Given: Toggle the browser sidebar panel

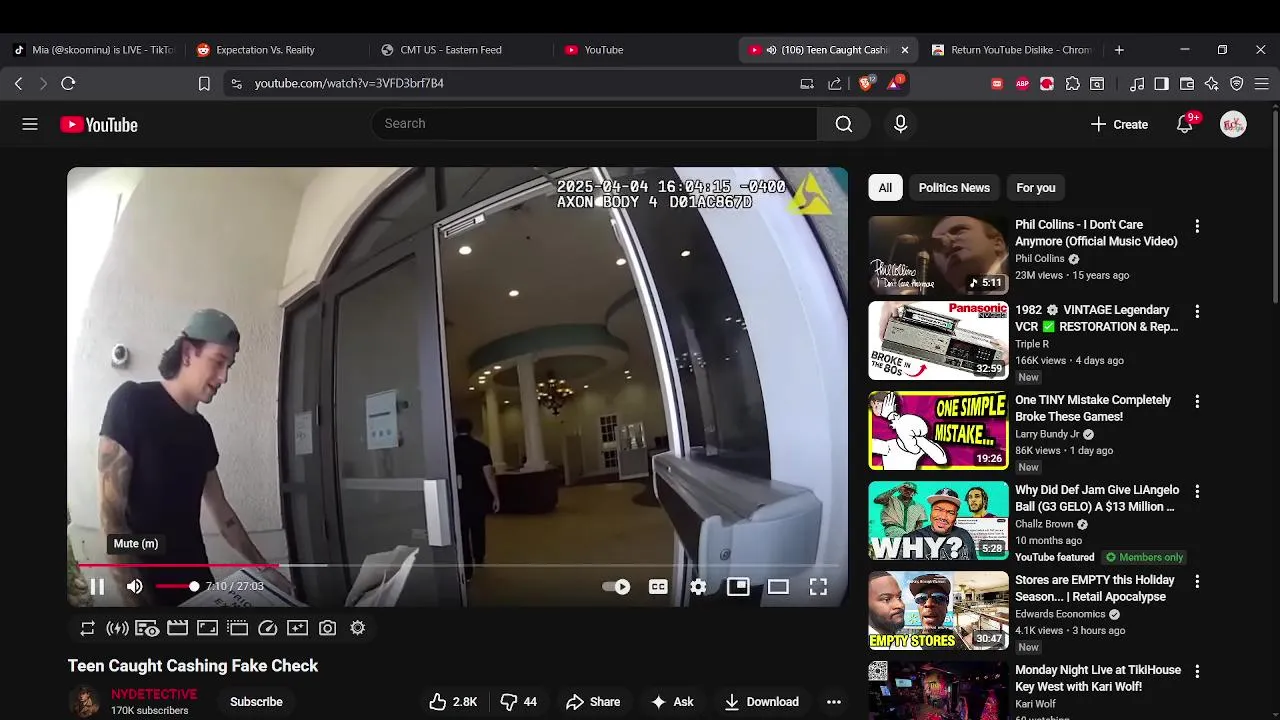Looking at the screenshot, I should 1161,84.
